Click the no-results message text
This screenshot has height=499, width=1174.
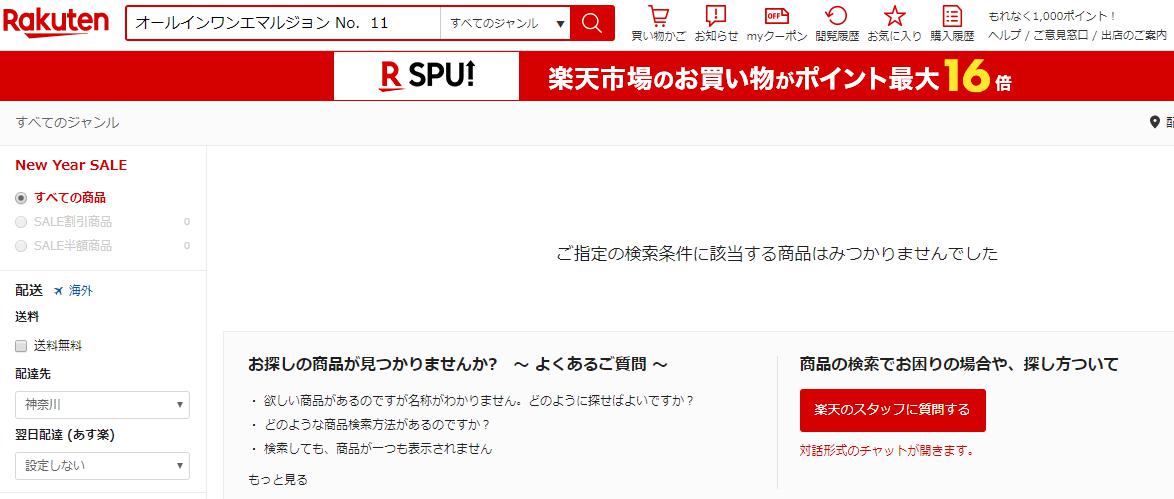(x=777, y=254)
